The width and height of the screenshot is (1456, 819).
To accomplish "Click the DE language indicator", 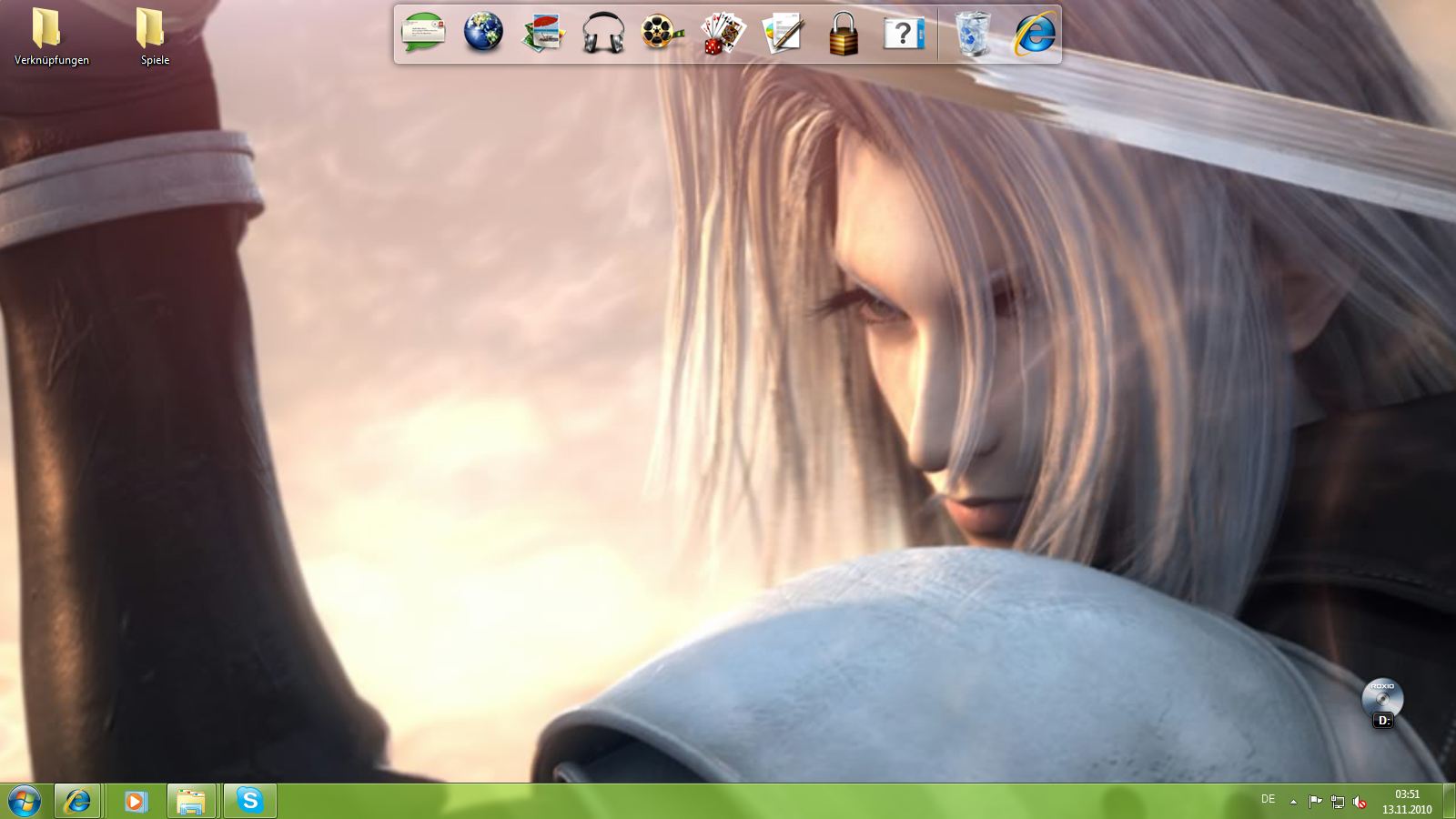I will (1268, 799).
